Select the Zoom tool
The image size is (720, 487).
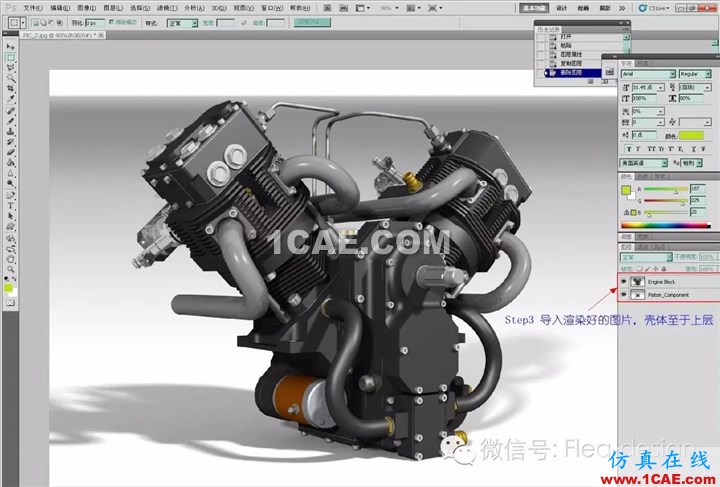pos(10,269)
